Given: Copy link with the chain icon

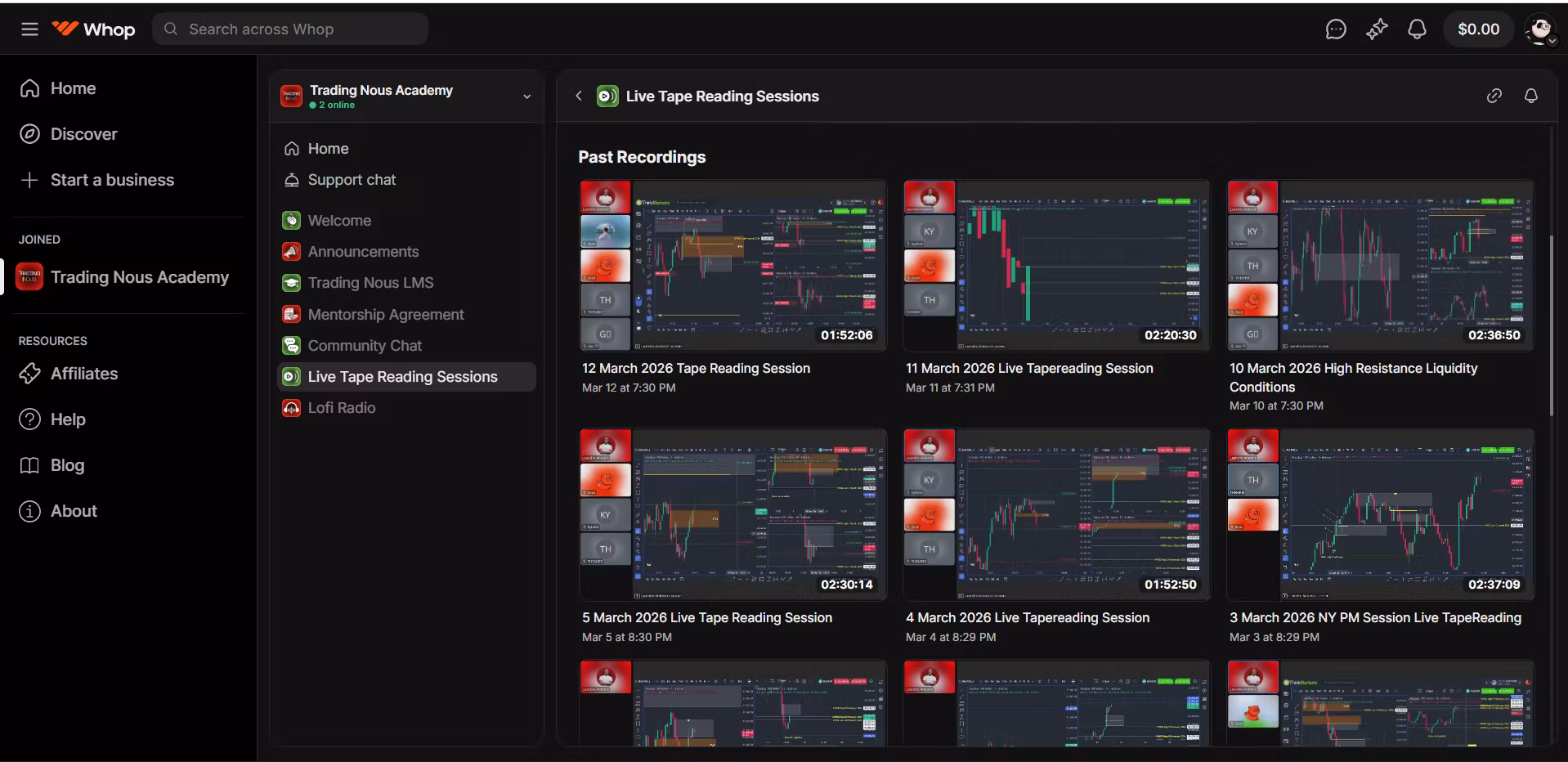Looking at the screenshot, I should tap(1494, 96).
